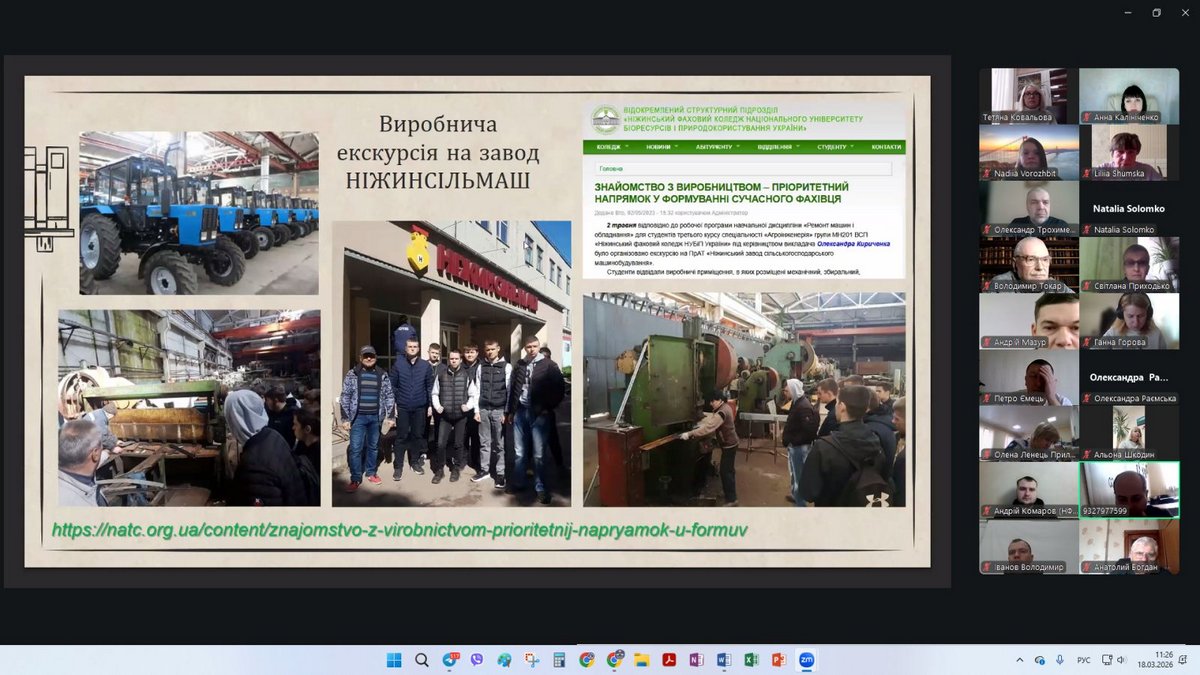Screen dimensions: 1200x675
Task: Open Word from the taskbar
Action: point(724,660)
